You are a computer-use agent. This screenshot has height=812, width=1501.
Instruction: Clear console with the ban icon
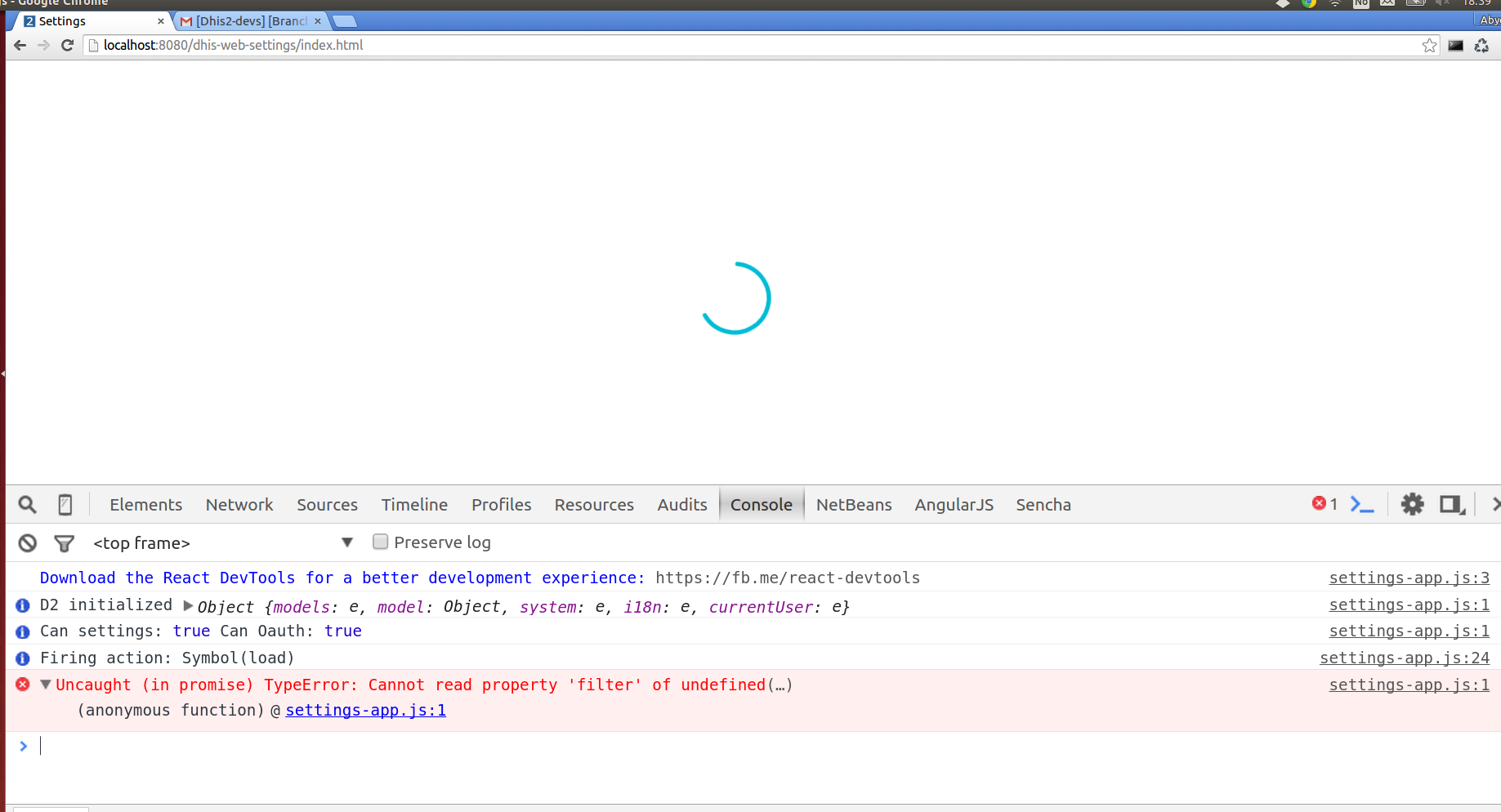coord(28,543)
